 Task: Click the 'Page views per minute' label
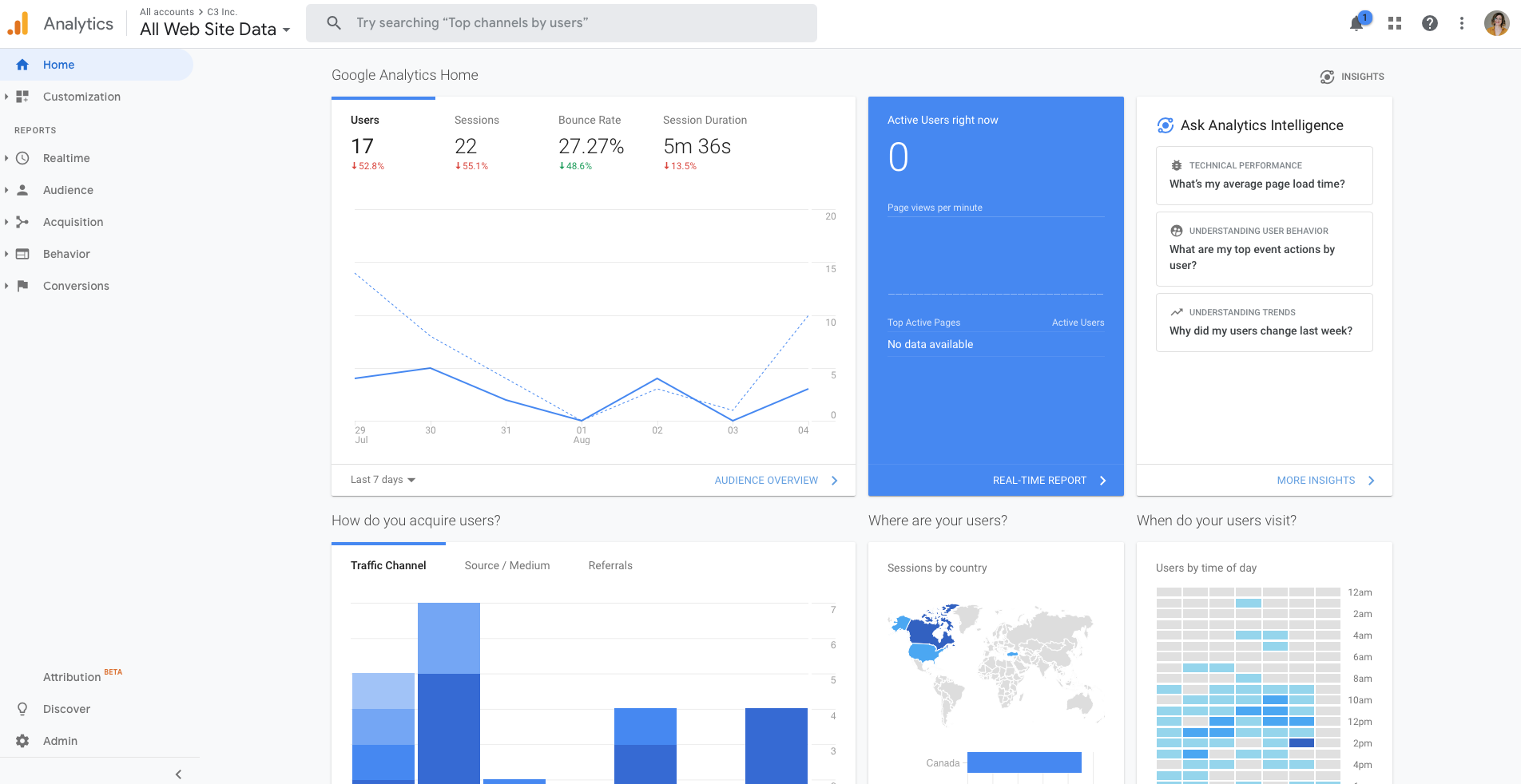(x=935, y=208)
